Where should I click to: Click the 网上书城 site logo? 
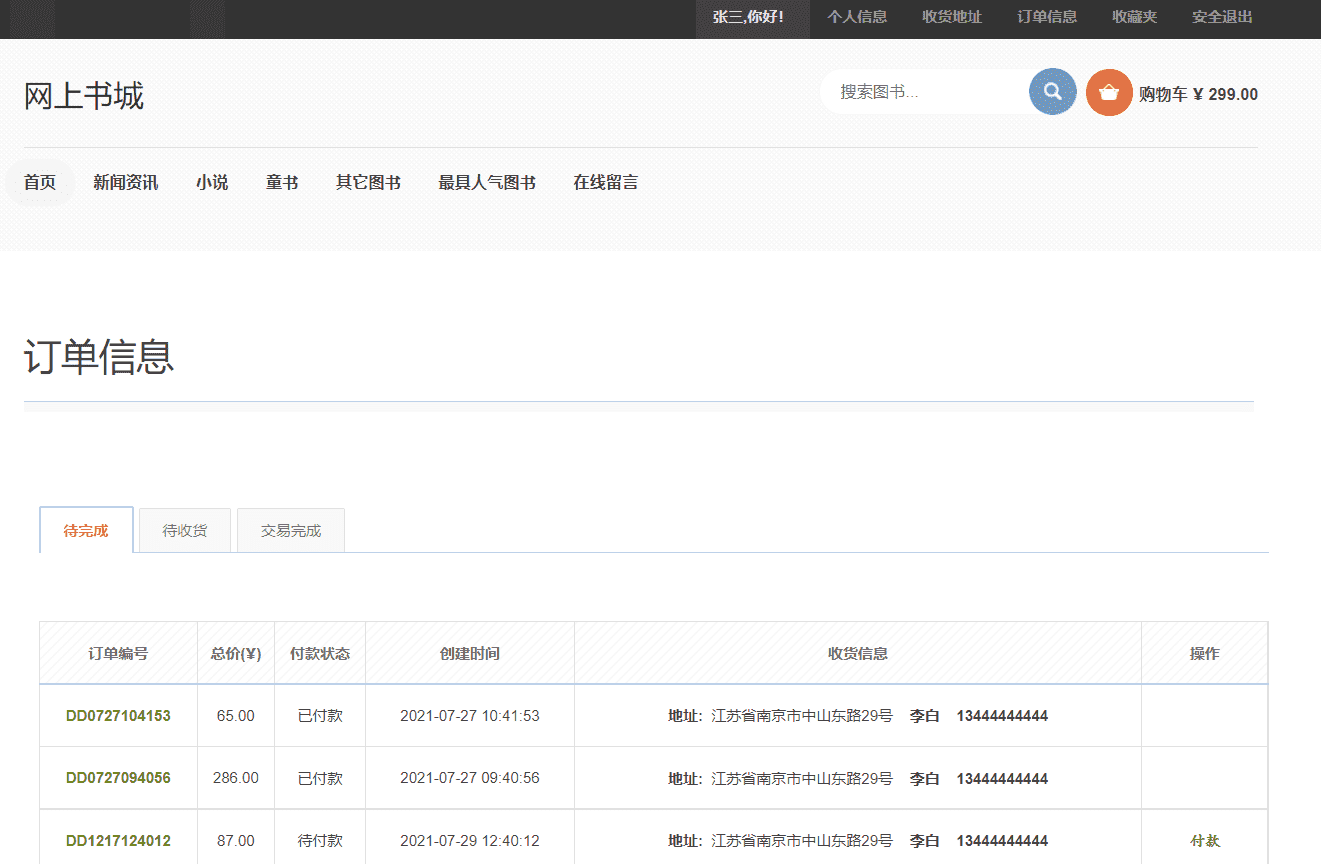click(84, 96)
